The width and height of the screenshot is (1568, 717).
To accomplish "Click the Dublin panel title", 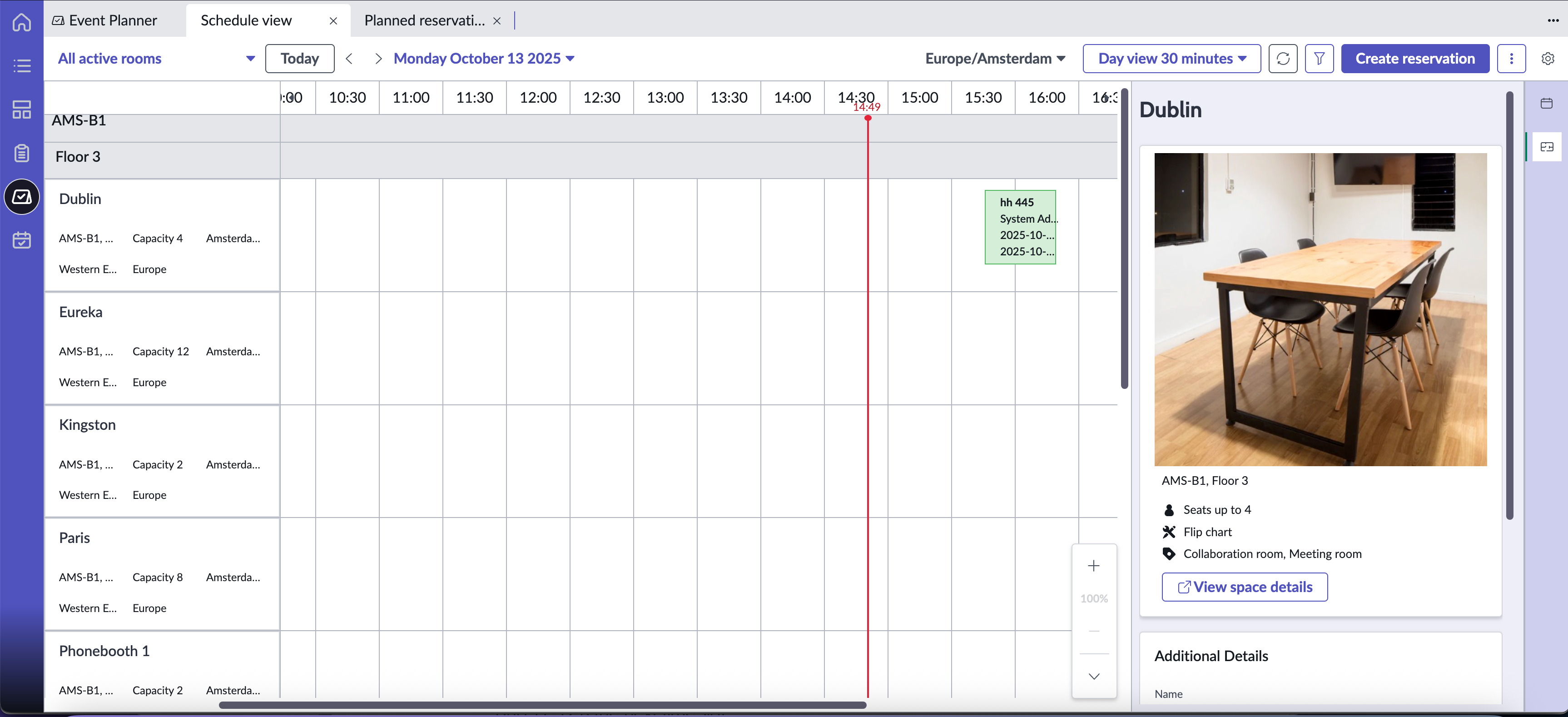I will click(1170, 109).
